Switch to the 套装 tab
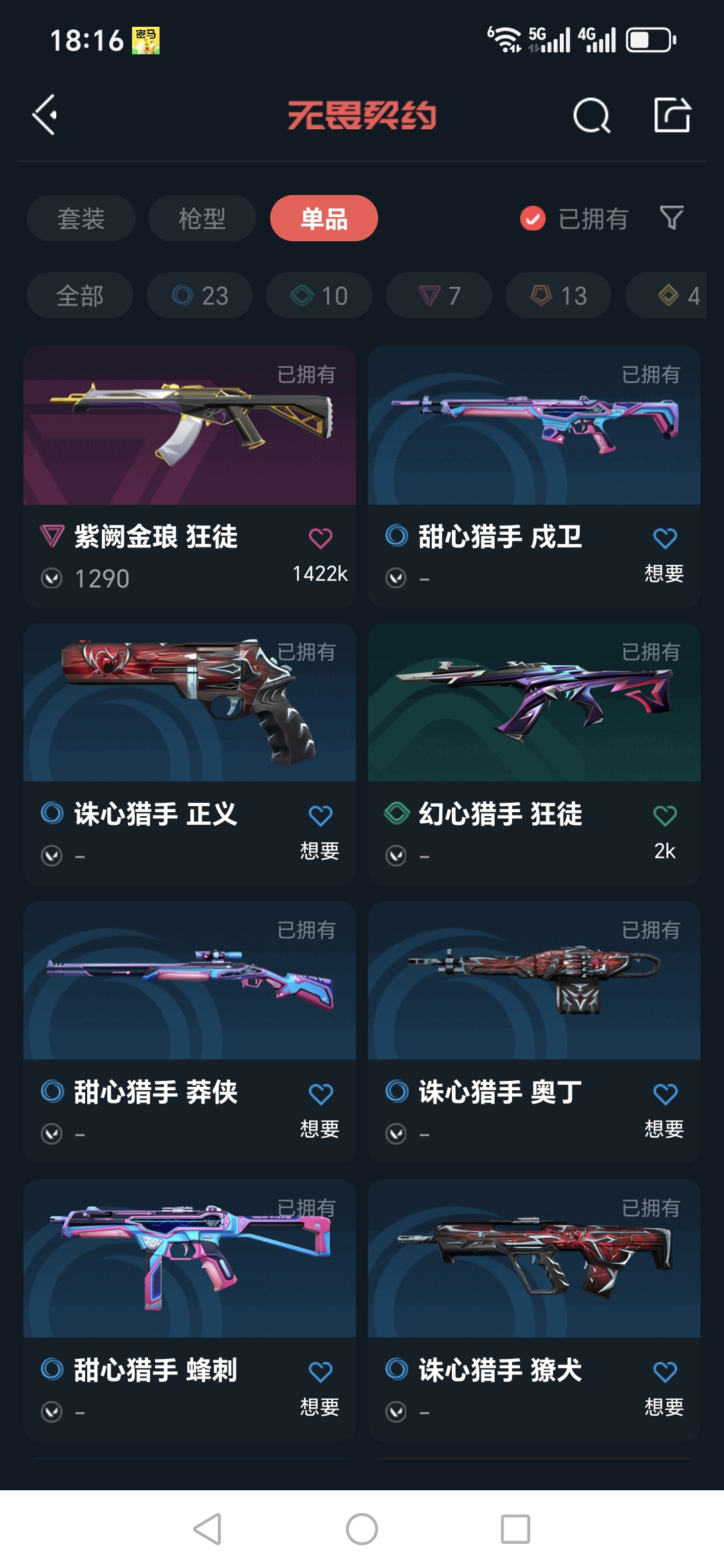Screen dimensions: 724x1568 (x=81, y=218)
